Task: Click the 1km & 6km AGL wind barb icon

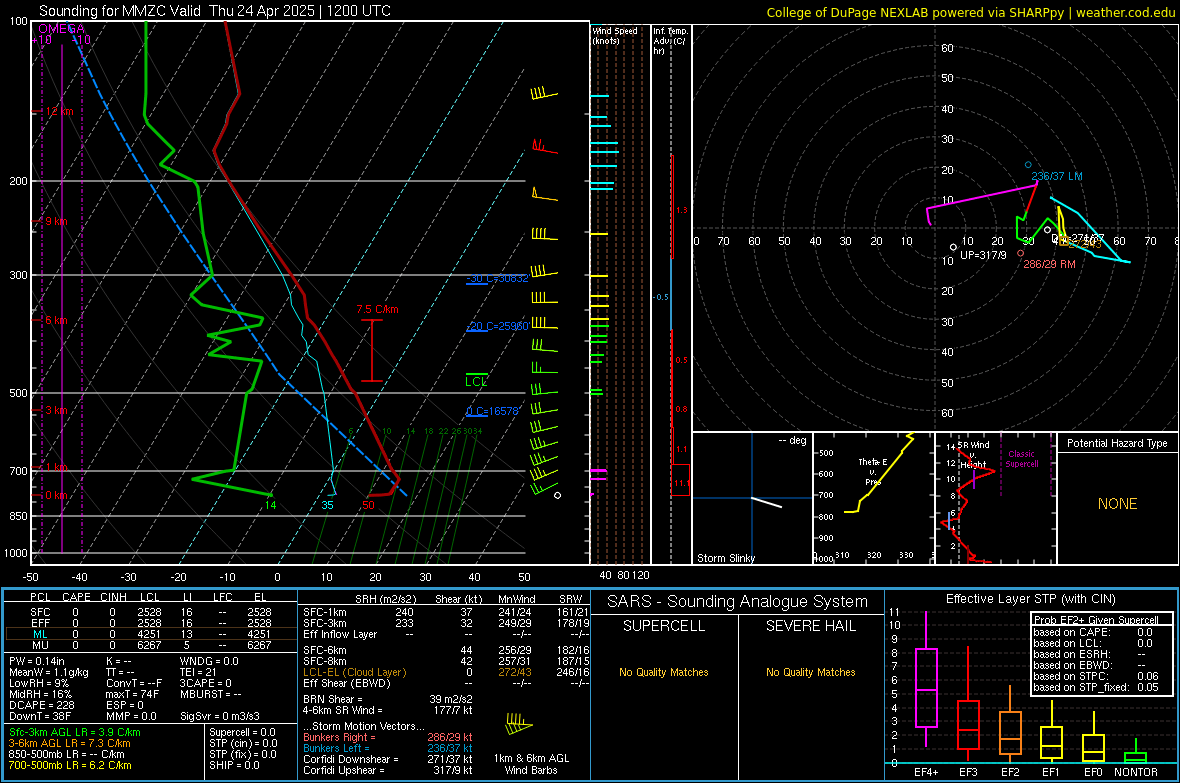Action: [x=519, y=724]
